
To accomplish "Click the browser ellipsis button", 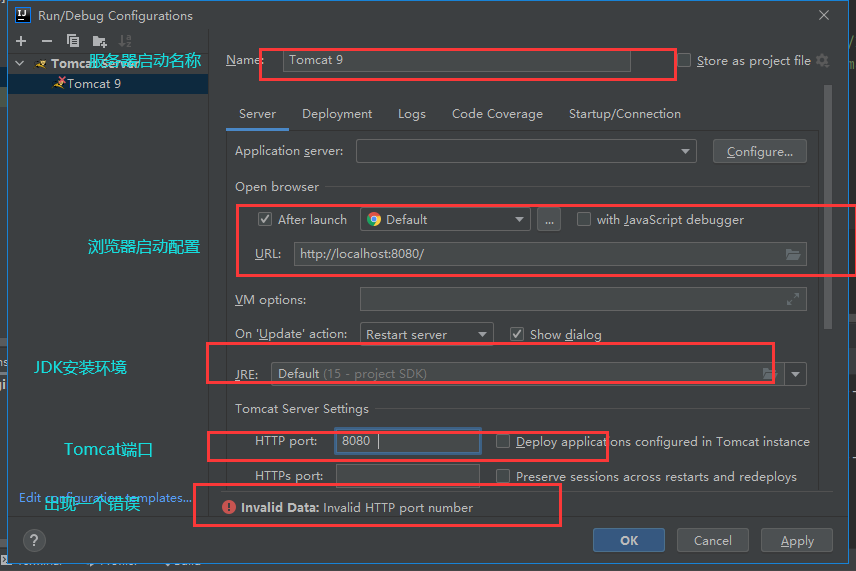I will pos(549,219).
